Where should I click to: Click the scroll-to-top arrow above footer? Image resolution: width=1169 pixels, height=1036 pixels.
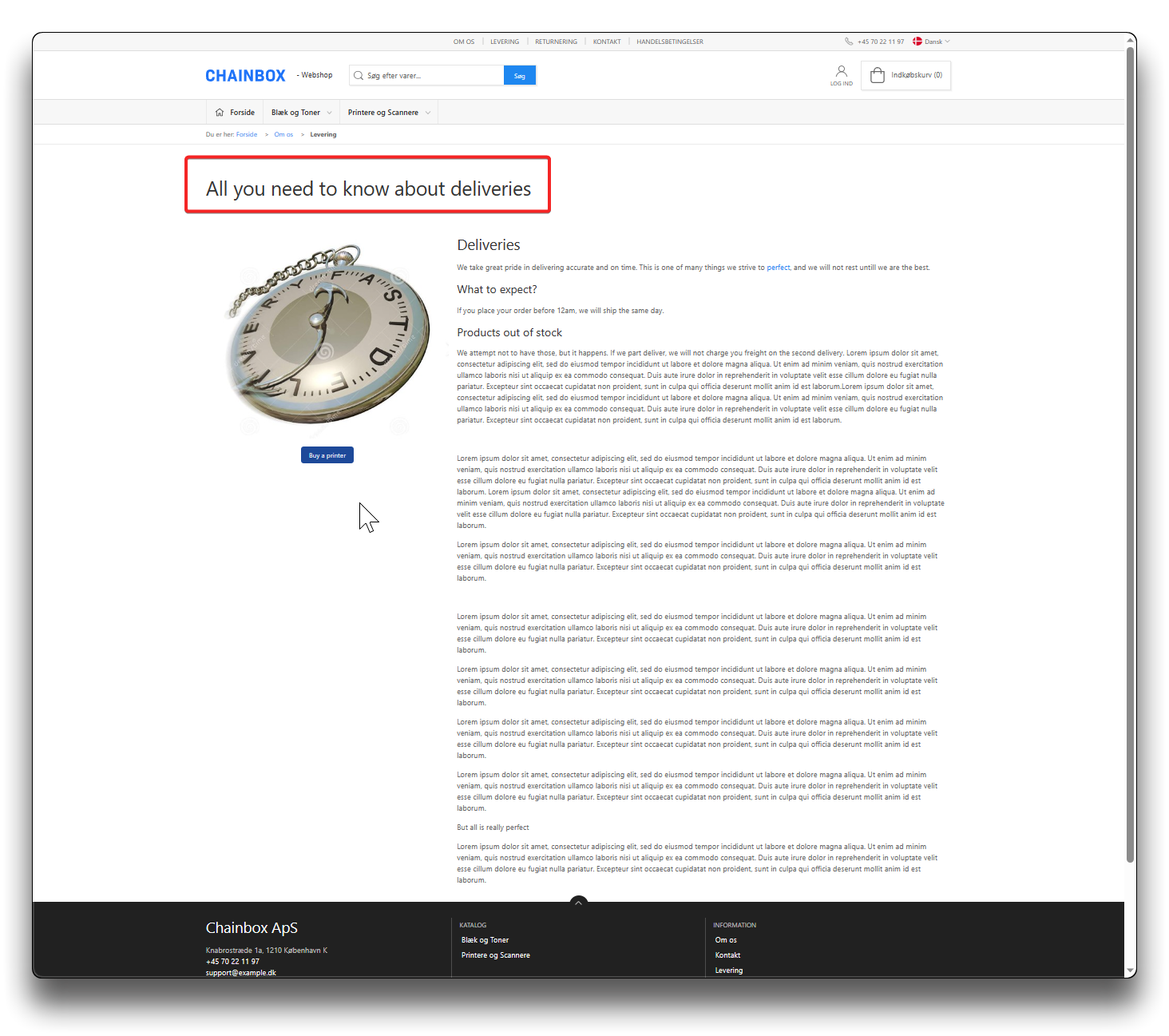tap(579, 902)
